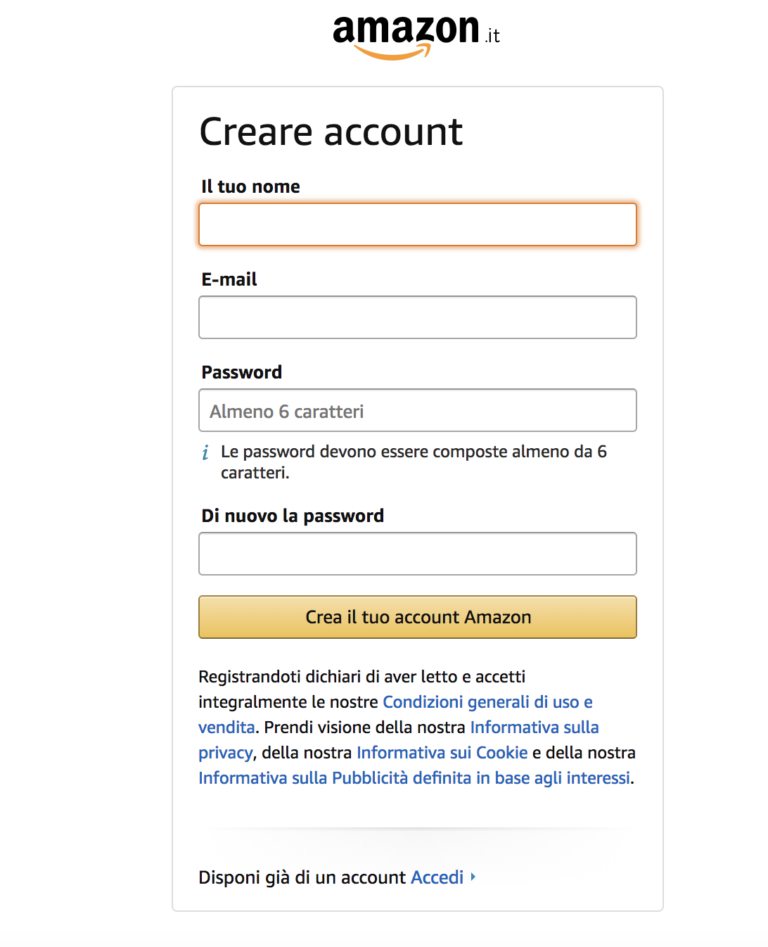This screenshot has height=947, width=768.
Task: Click the "Accedi" sign-in link
Action: 437,877
